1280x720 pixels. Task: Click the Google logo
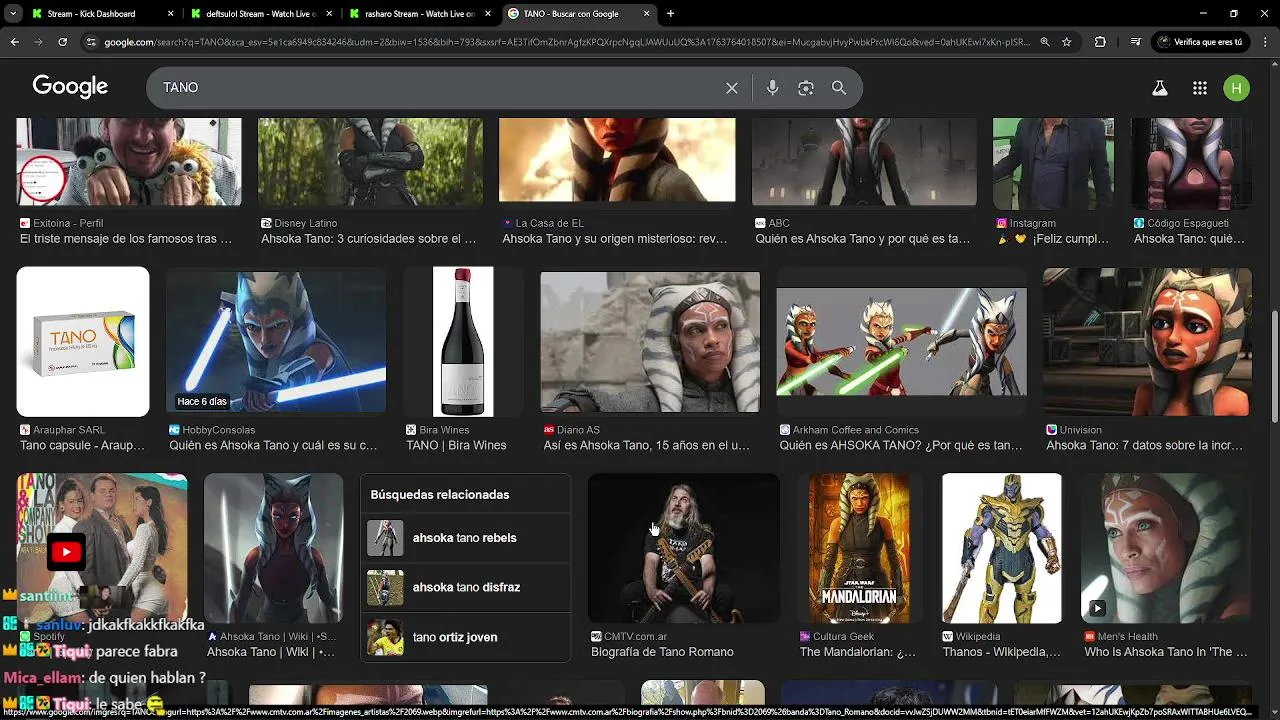coord(70,87)
